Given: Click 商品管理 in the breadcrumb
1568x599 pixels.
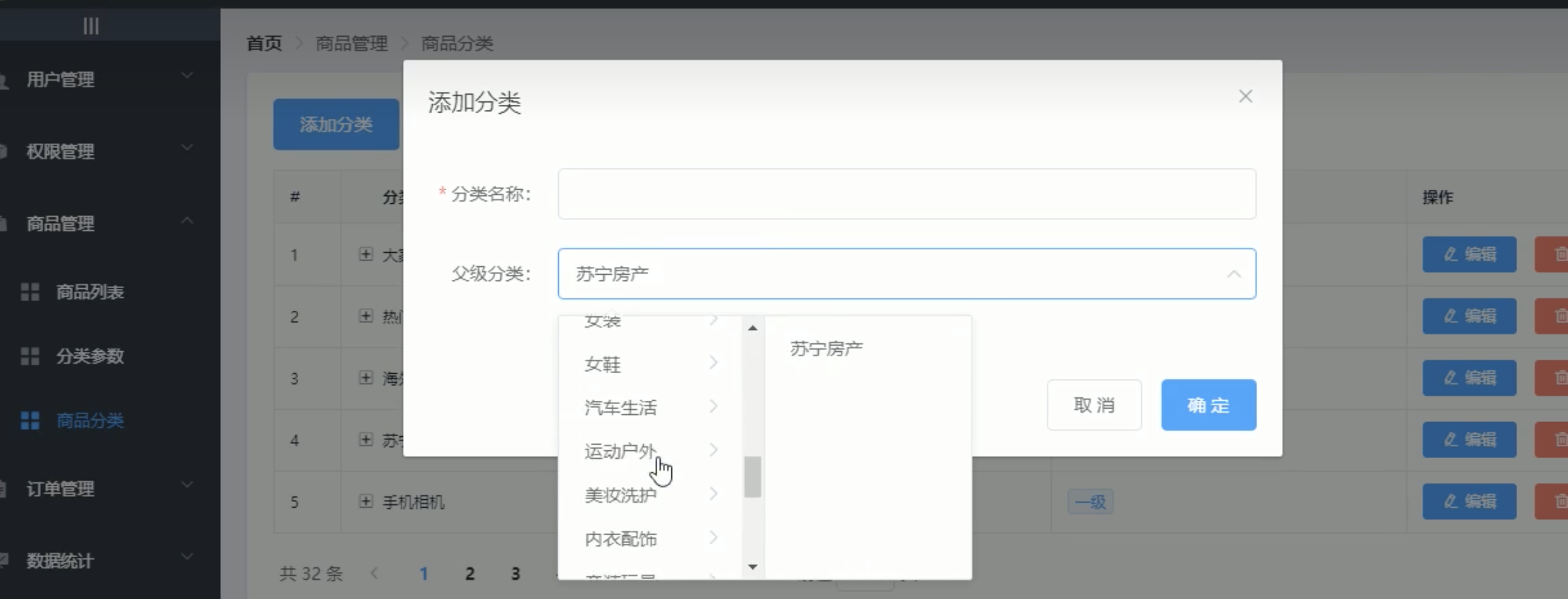Looking at the screenshot, I should click(x=351, y=44).
